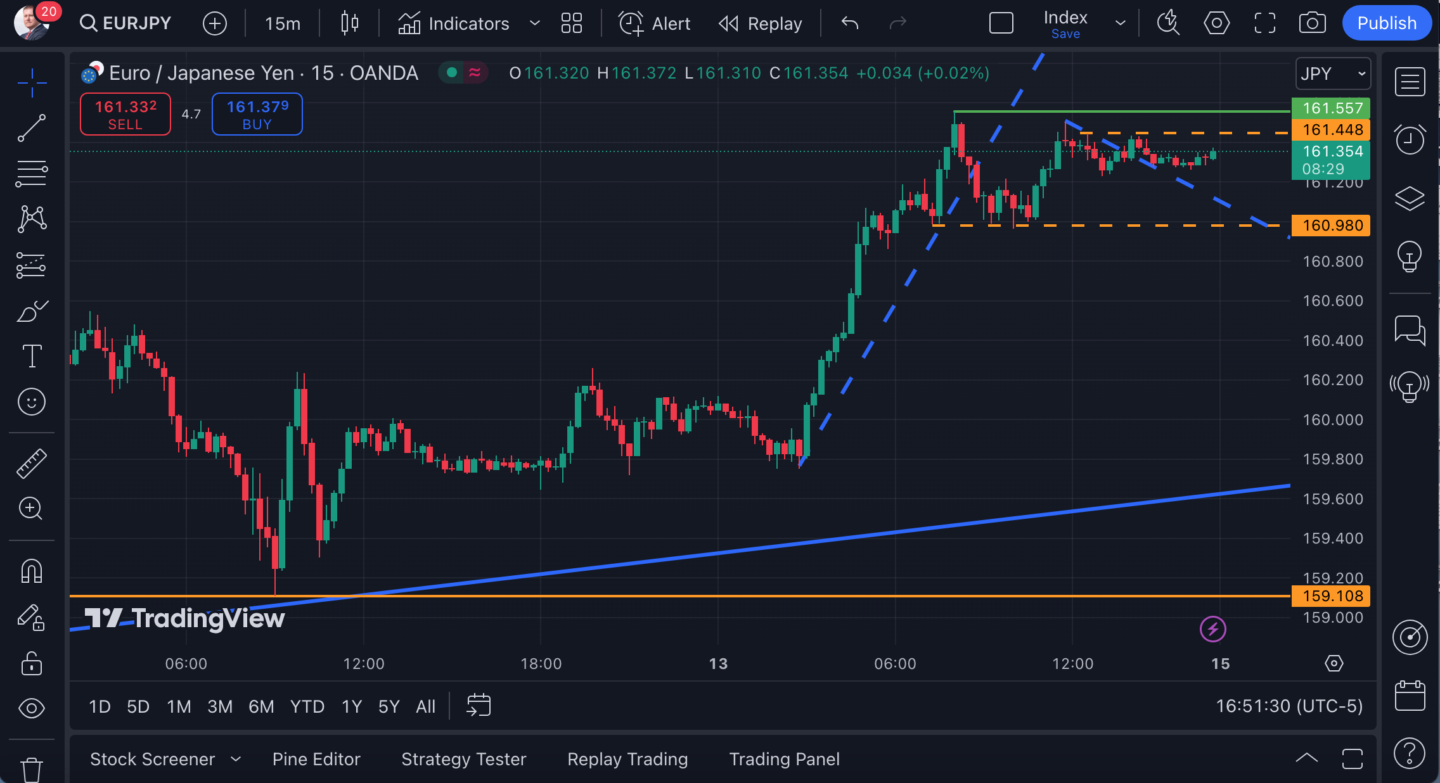1440x783 pixels.
Task: Expand the favorite indicators chevron
Action: click(x=534, y=23)
